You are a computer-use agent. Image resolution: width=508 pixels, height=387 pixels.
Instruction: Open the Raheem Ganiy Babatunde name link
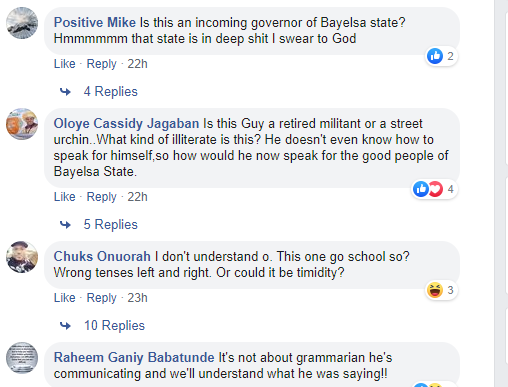pos(134,357)
